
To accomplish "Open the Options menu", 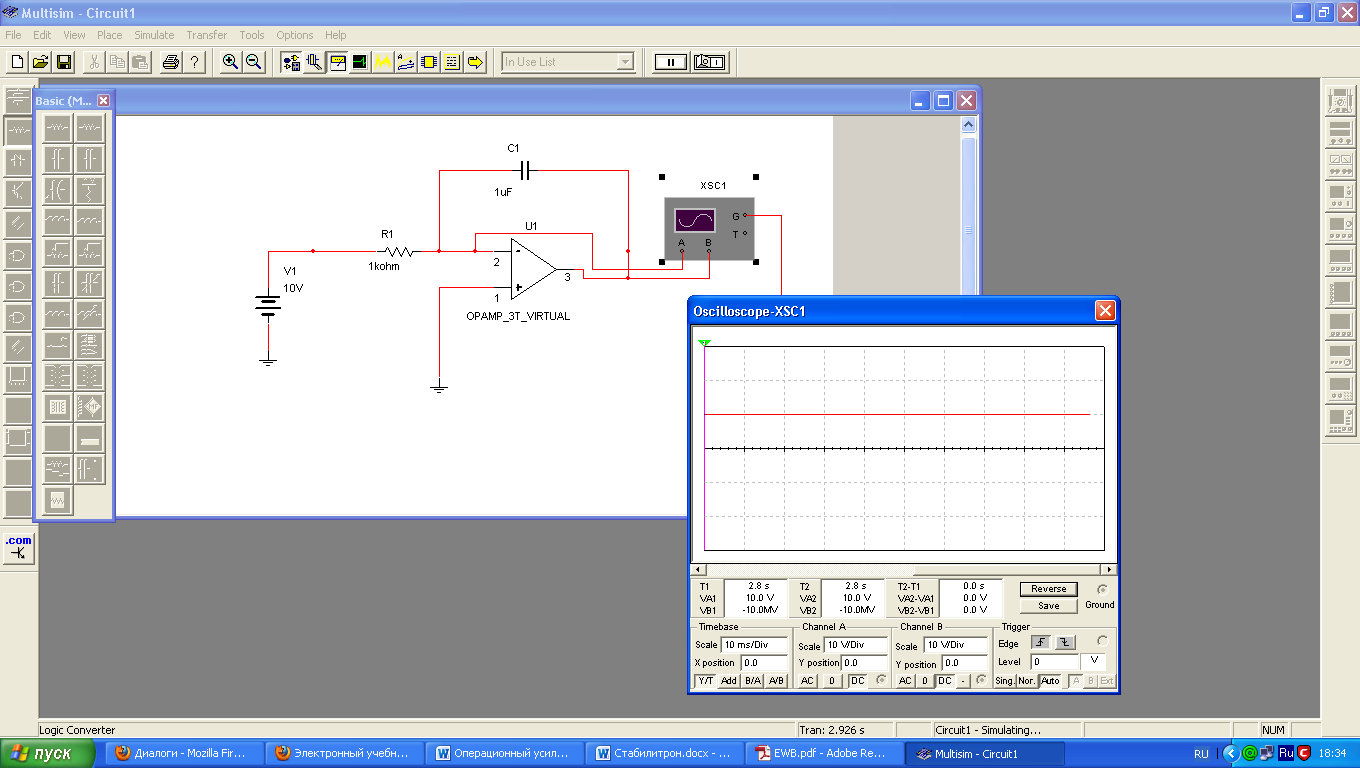I will click(295, 35).
